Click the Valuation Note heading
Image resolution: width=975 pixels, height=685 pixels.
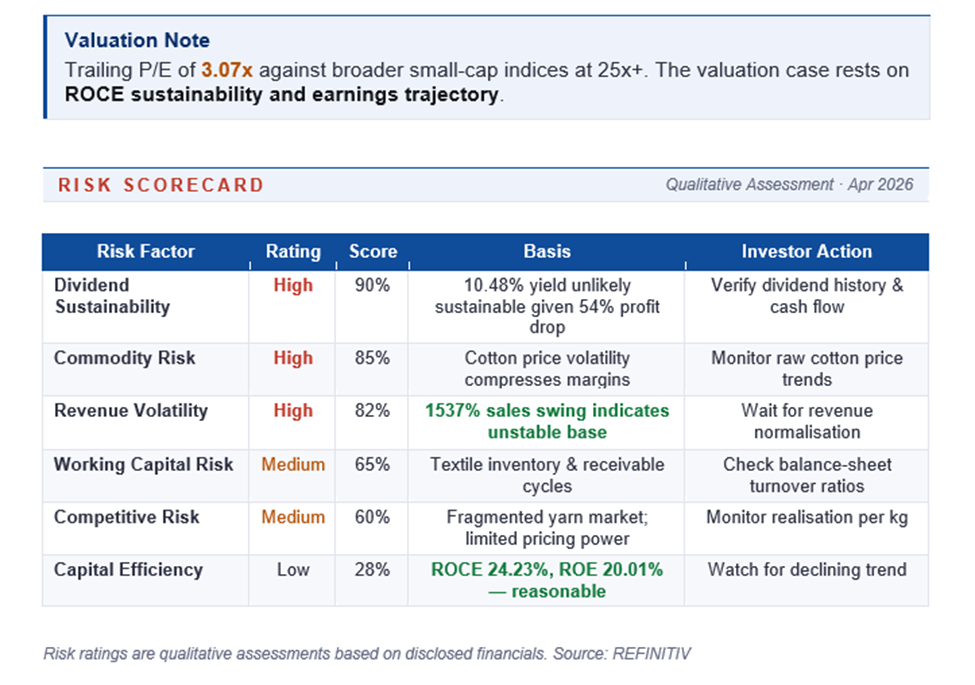coord(137,41)
